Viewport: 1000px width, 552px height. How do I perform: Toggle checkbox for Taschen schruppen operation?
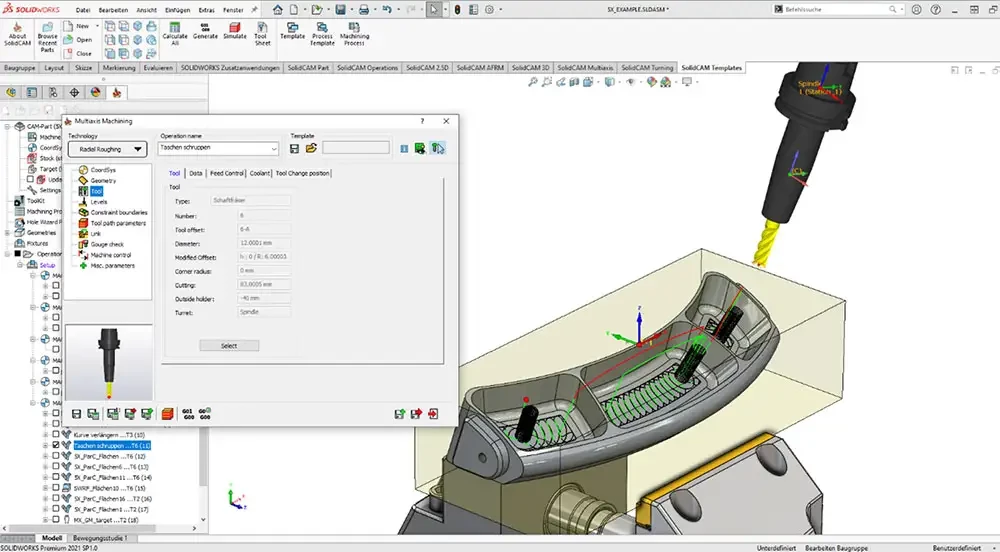pyautogui.click(x=55, y=446)
